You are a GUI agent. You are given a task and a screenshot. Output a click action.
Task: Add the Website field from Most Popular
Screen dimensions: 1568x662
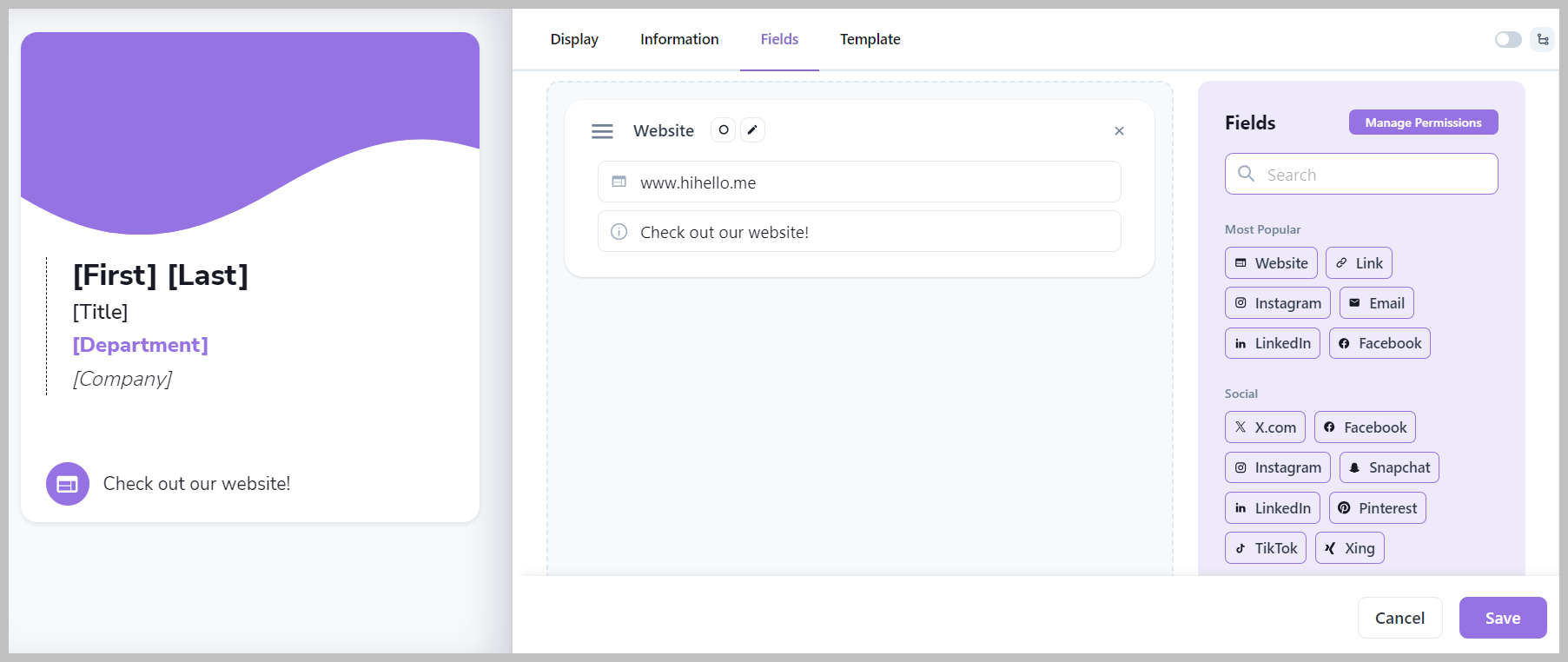1271,263
